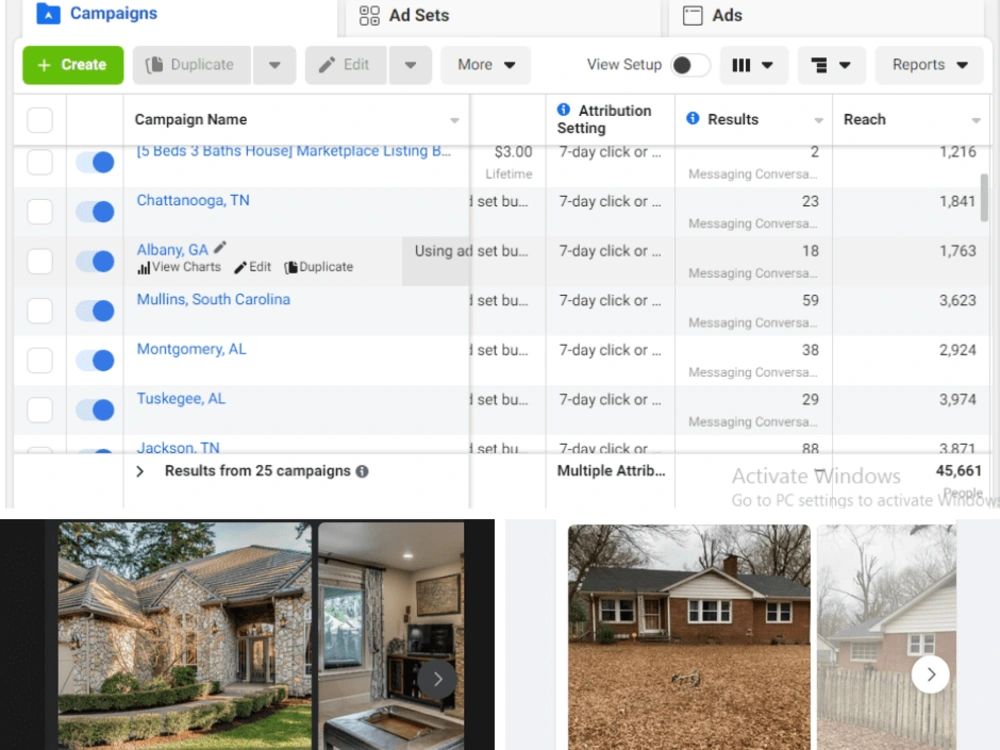Click the campaign table vertical scrollbar

click(985, 198)
